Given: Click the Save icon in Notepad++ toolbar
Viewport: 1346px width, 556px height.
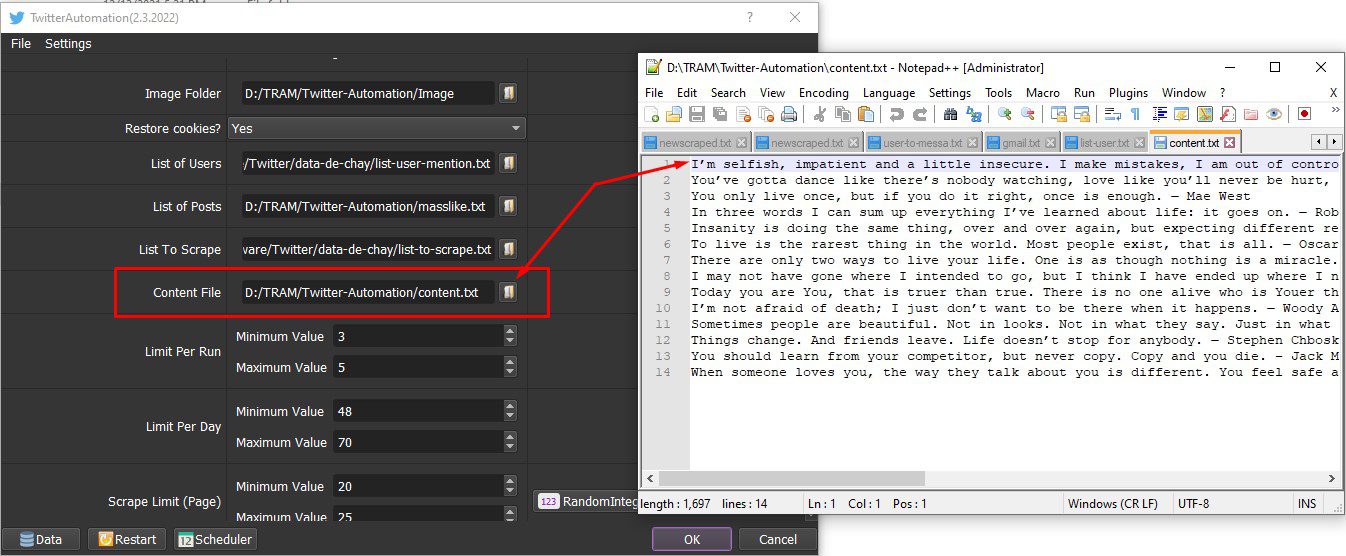Looking at the screenshot, I should tap(697, 114).
